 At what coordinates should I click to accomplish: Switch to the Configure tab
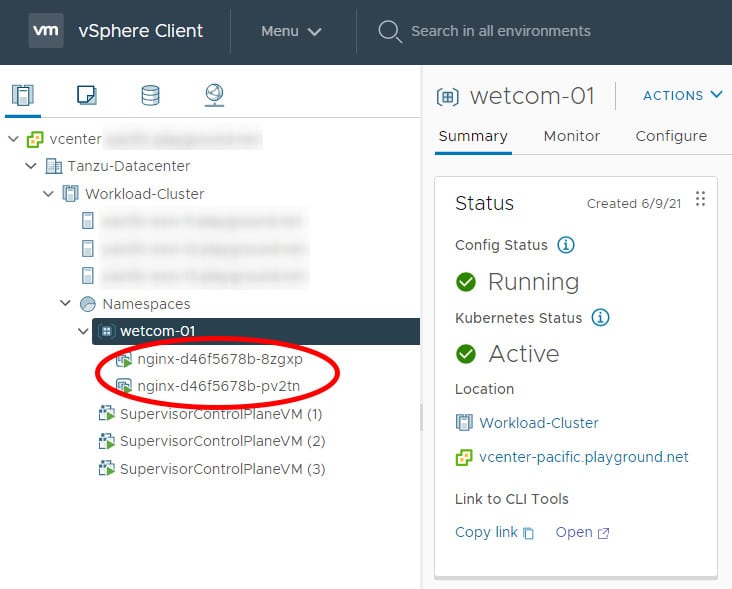coord(671,136)
